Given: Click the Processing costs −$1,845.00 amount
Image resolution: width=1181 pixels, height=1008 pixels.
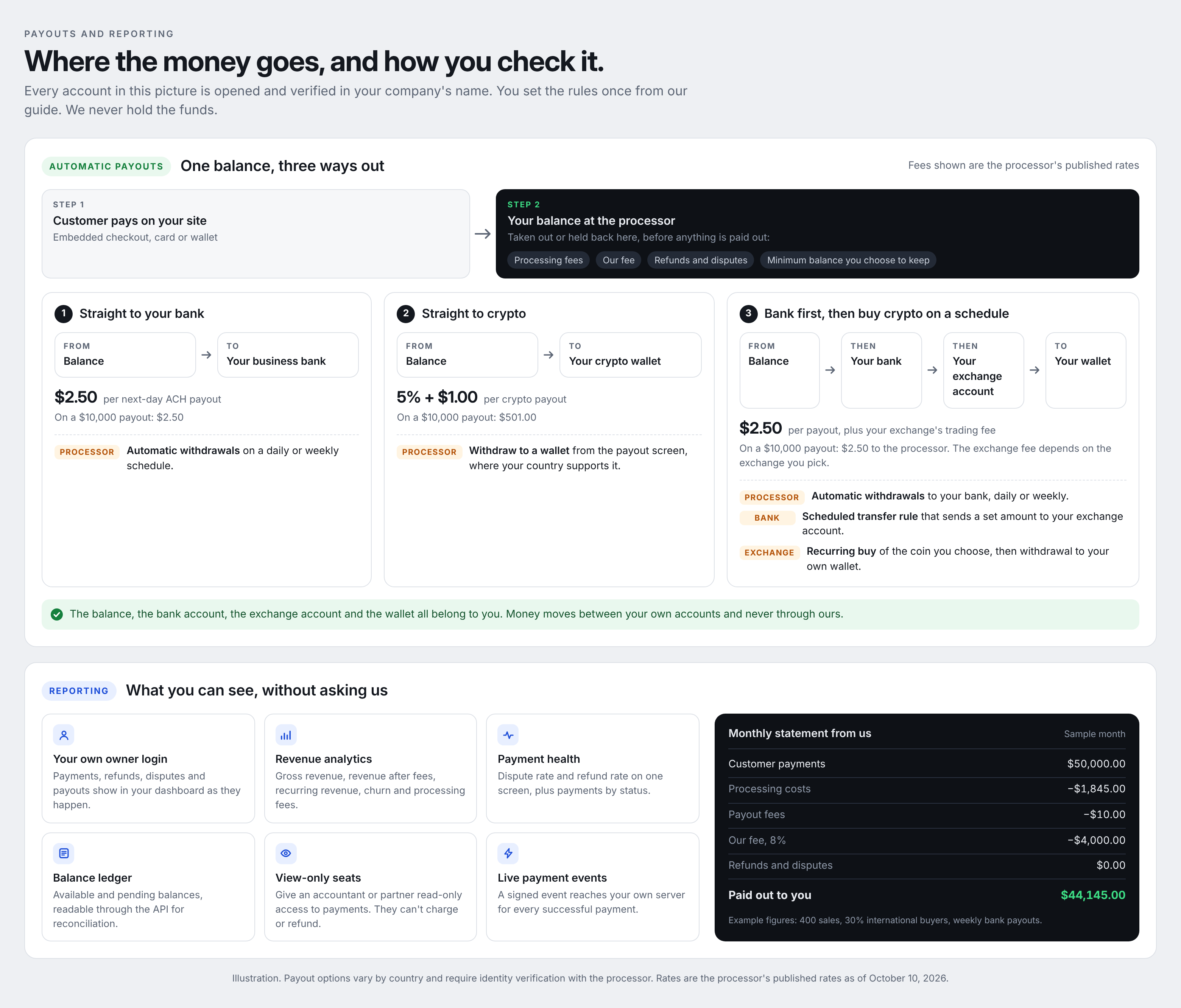Looking at the screenshot, I should click(1096, 789).
